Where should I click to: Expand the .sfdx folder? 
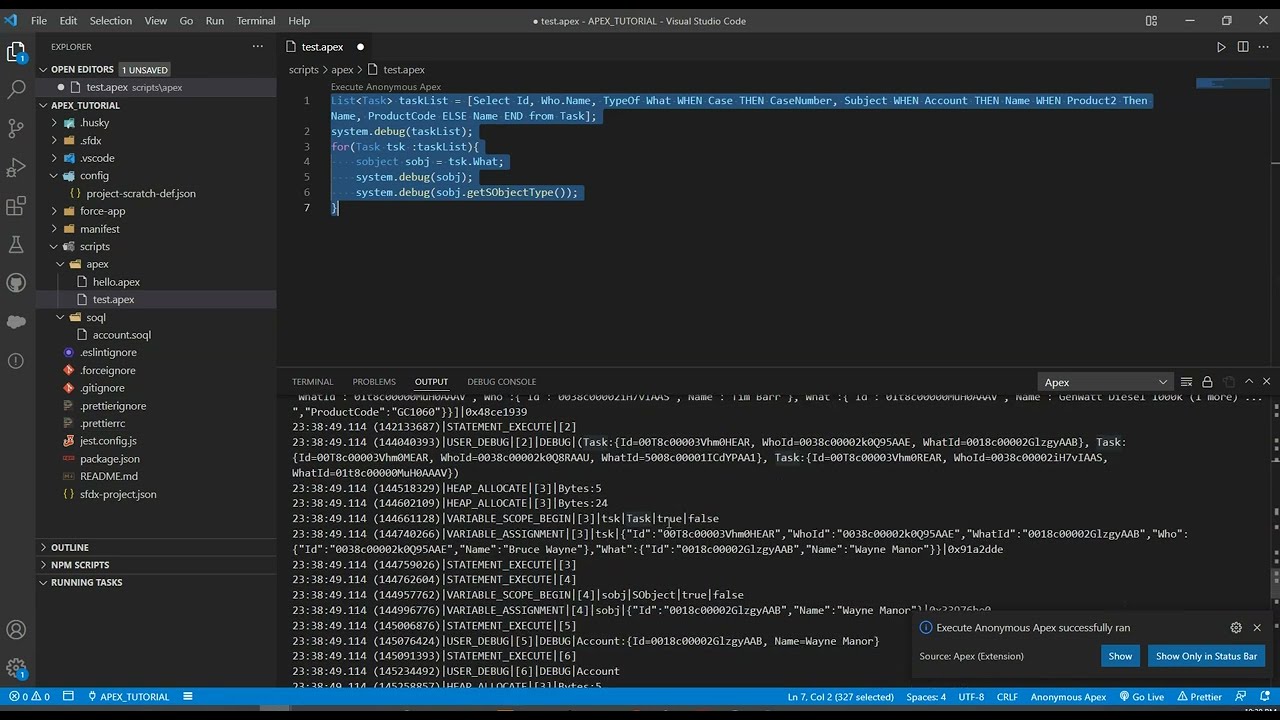pyautogui.click(x=156, y=141)
